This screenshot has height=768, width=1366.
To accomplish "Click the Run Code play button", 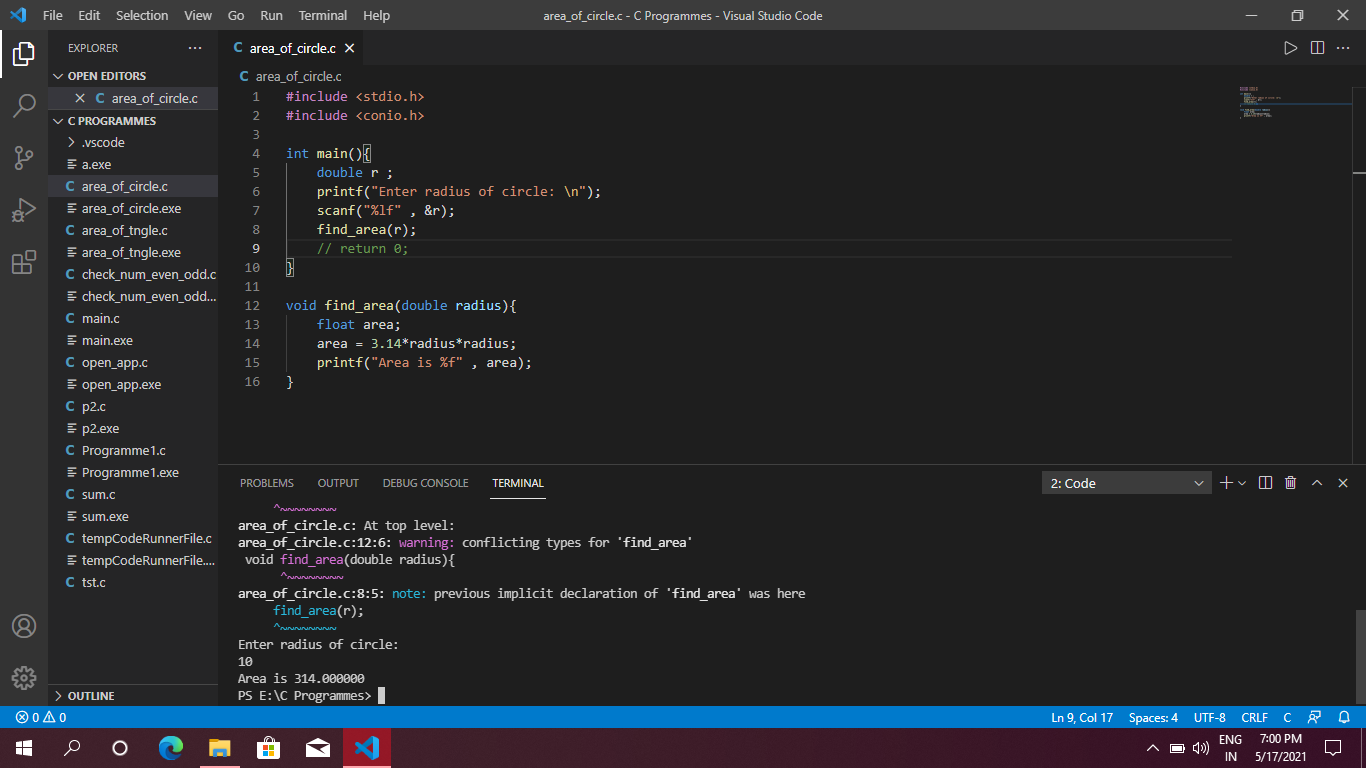I will point(1290,48).
